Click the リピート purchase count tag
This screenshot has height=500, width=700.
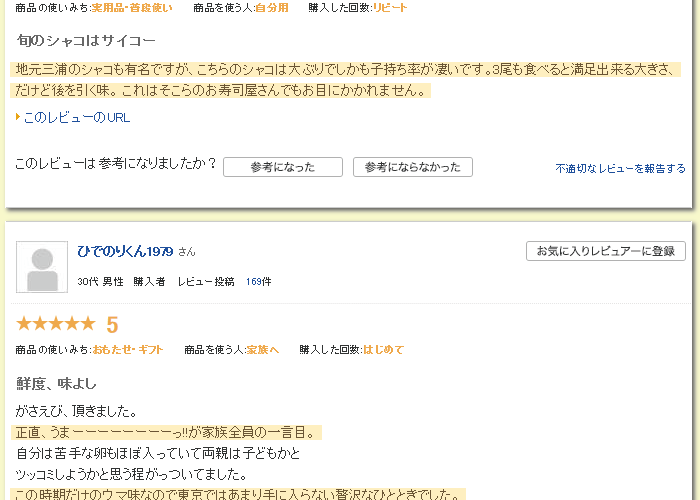[x=390, y=8]
